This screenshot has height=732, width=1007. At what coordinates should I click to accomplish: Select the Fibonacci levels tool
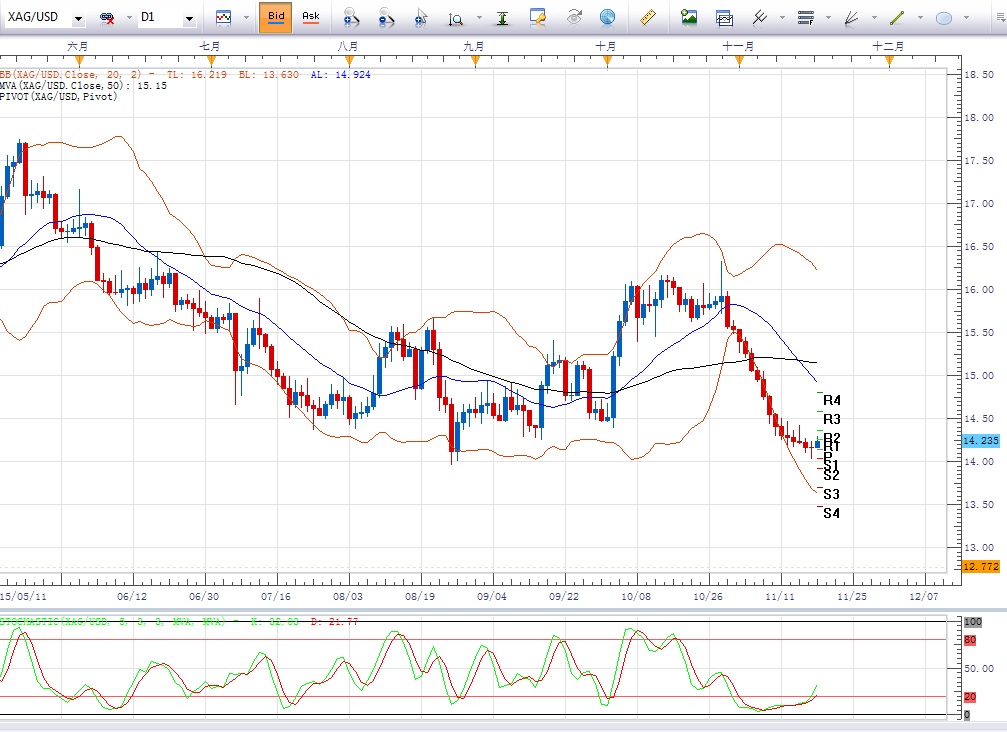pos(806,17)
